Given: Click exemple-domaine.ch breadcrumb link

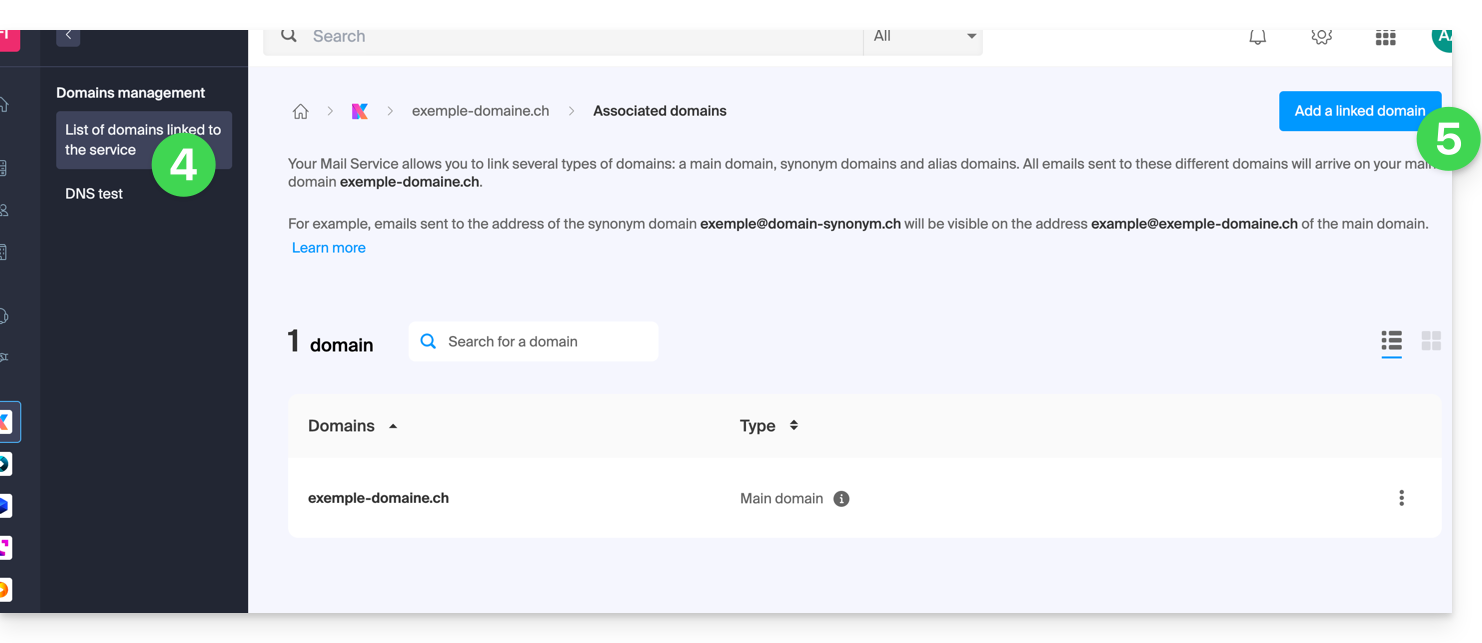Looking at the screenshot, I should (x=480, y=111).
